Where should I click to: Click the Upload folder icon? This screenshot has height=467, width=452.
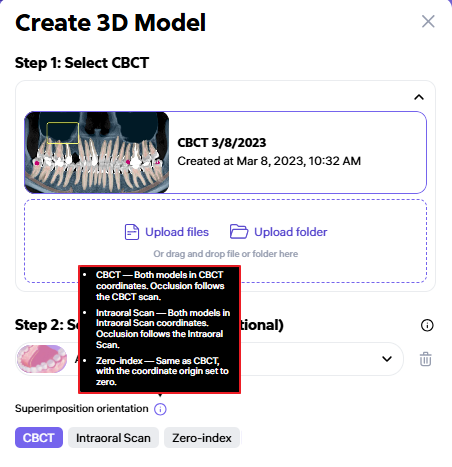click(x=239, y=232)
